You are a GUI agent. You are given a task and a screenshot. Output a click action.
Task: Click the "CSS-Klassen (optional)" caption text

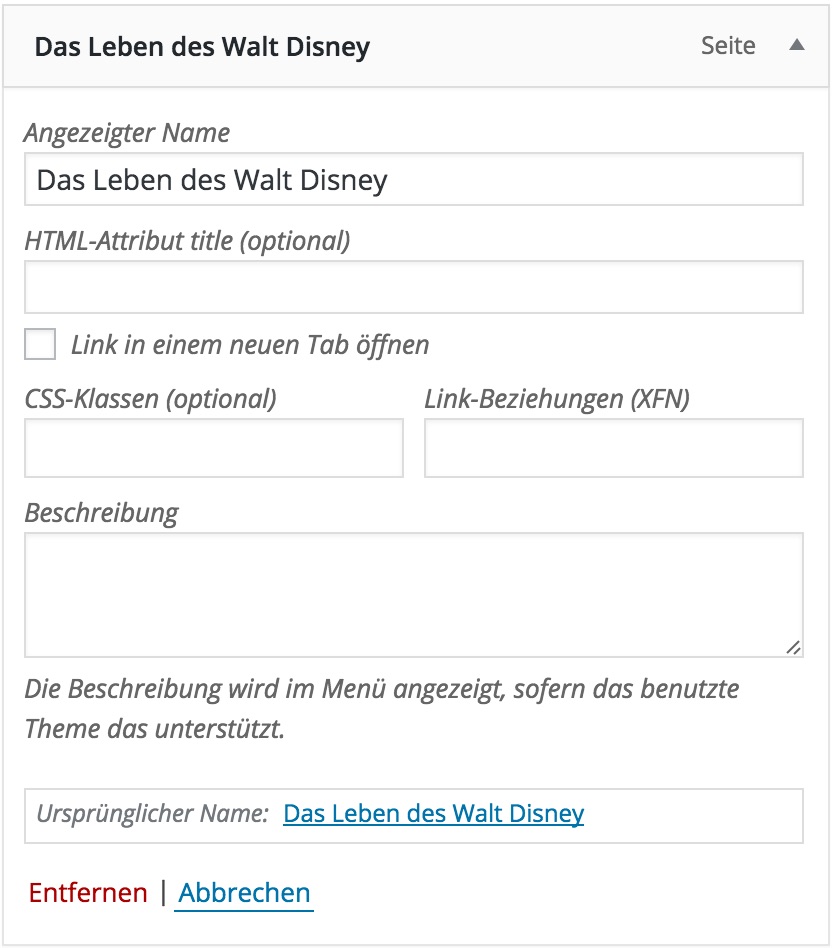pyautogui.click(x=150, y=399)
